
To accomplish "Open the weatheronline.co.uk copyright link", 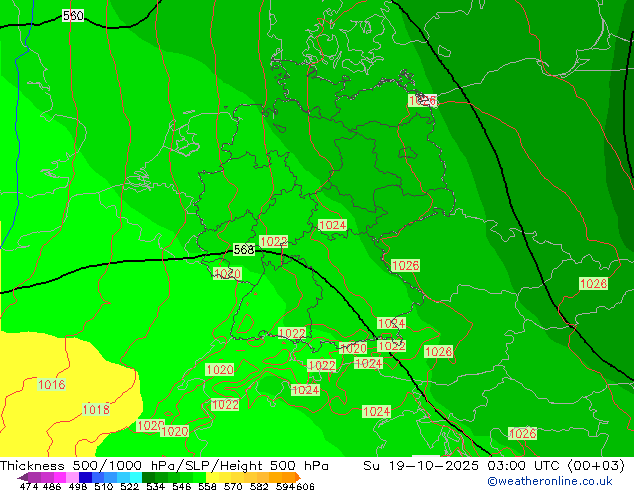I will [550, 481].
